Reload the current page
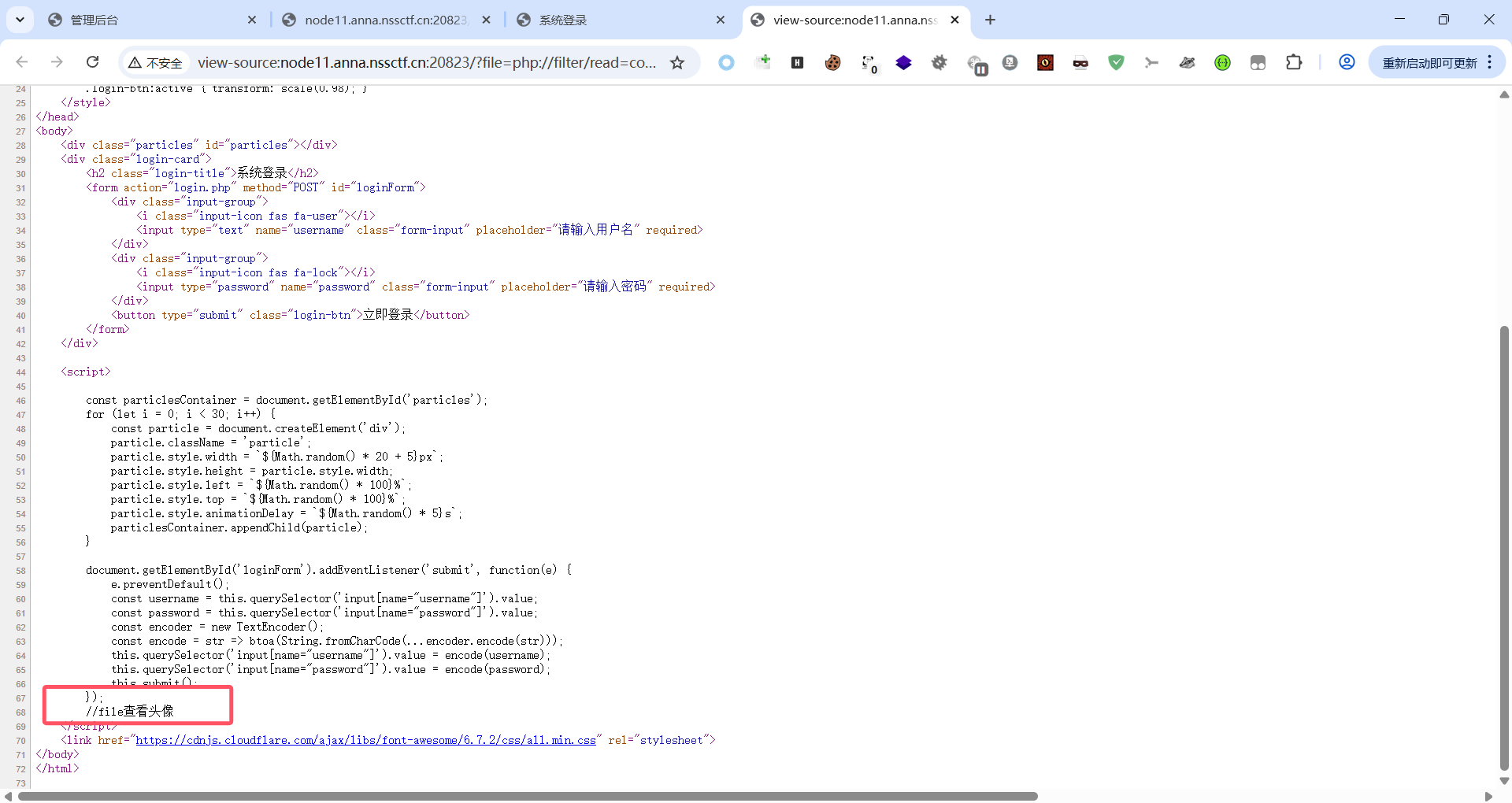Screen dimensions: 1512x803 coord(92,62)
